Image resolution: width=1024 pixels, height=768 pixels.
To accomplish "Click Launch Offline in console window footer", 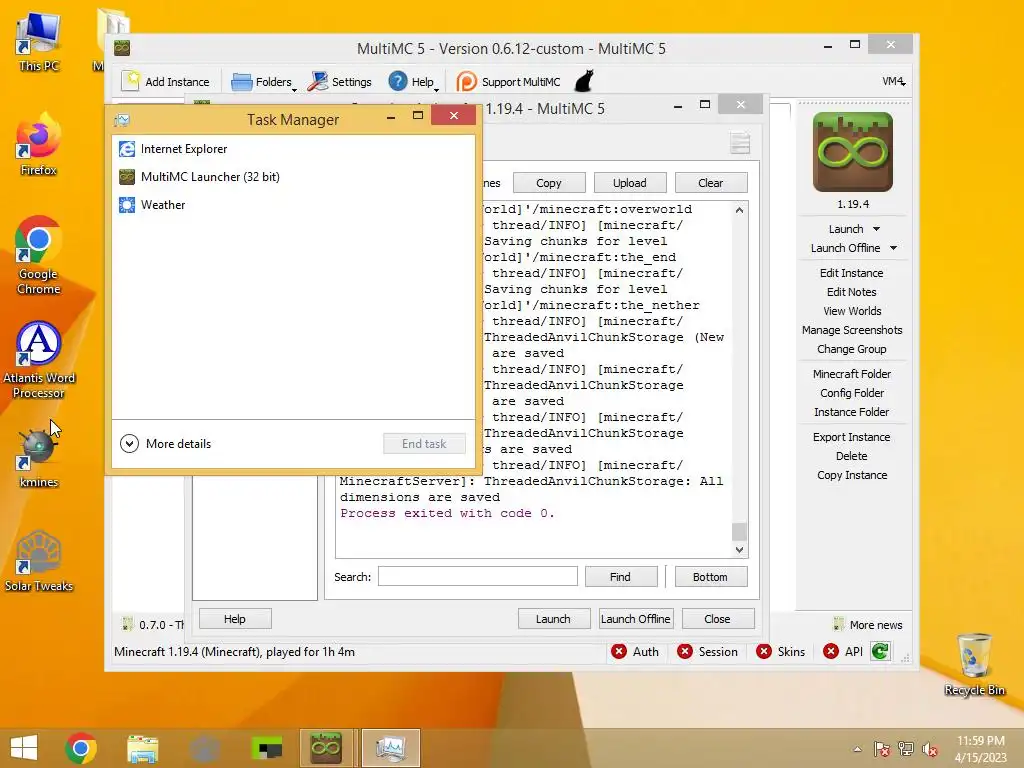I will click(x=635, y=618).
